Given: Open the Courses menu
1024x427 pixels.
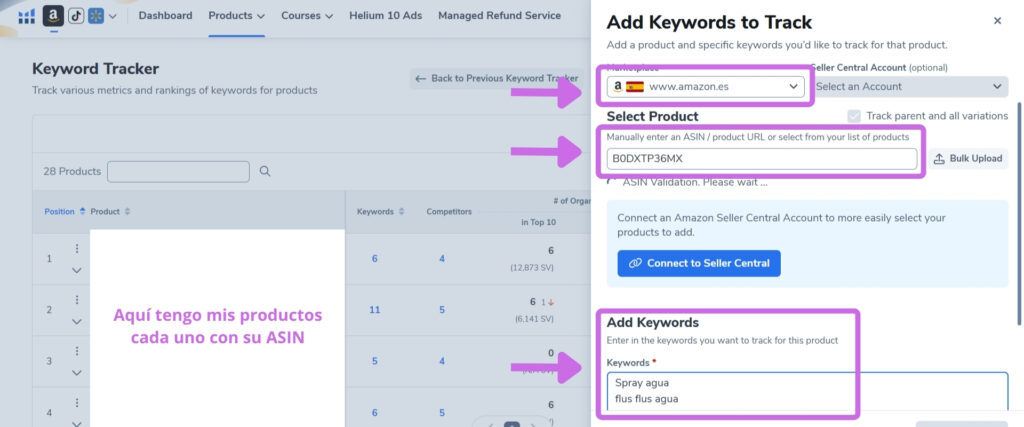Looking at the screenshot, I should [307, 15].
